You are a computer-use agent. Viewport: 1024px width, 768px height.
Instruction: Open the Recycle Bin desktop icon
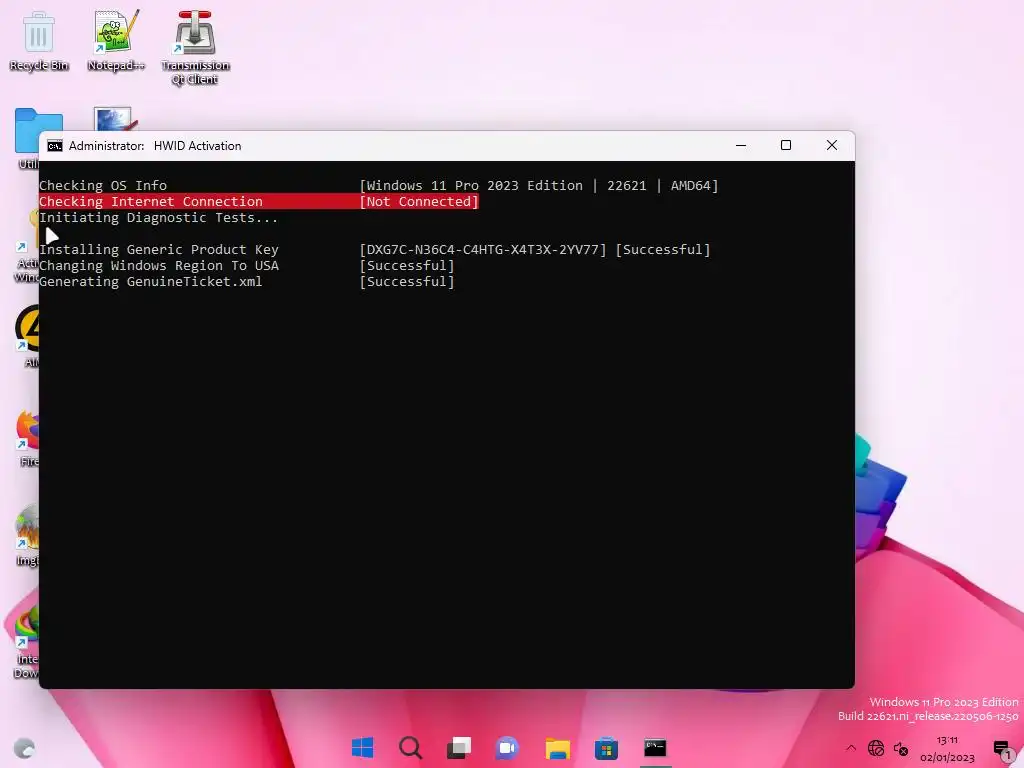pyautogui.click(x=39, y=40)
